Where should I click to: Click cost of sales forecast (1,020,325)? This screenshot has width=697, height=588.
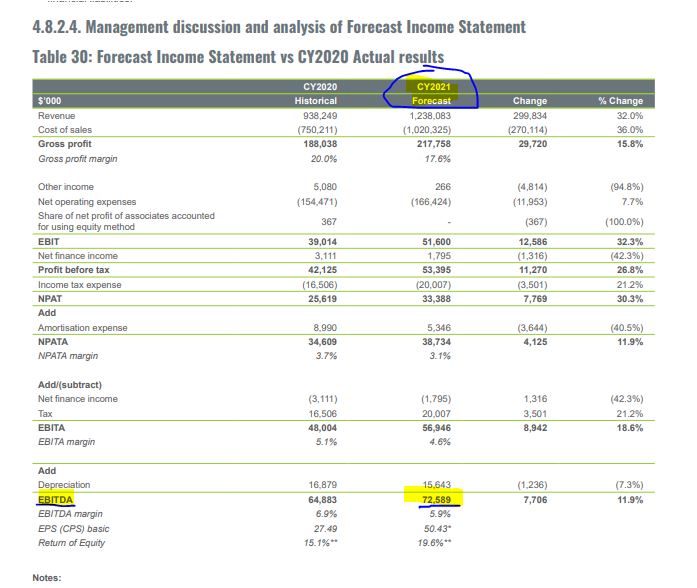[x=427, y=130]
